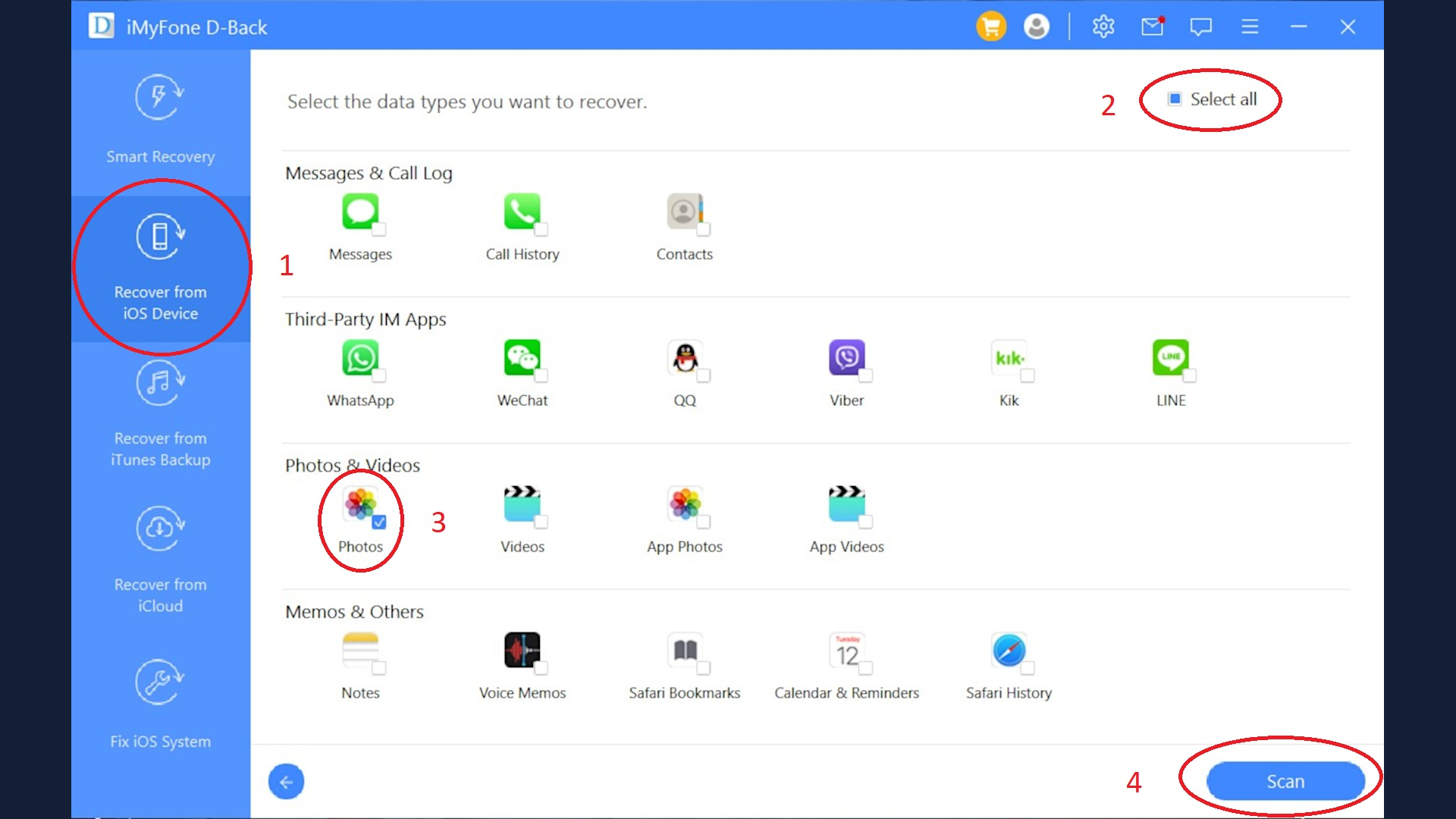Click the Kik icon
Screen dimensions: 1456x819
click(x=1009, y=357)
